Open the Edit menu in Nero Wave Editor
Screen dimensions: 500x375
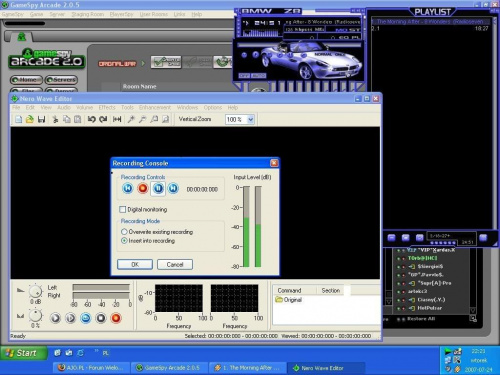(x=30, y=107)
